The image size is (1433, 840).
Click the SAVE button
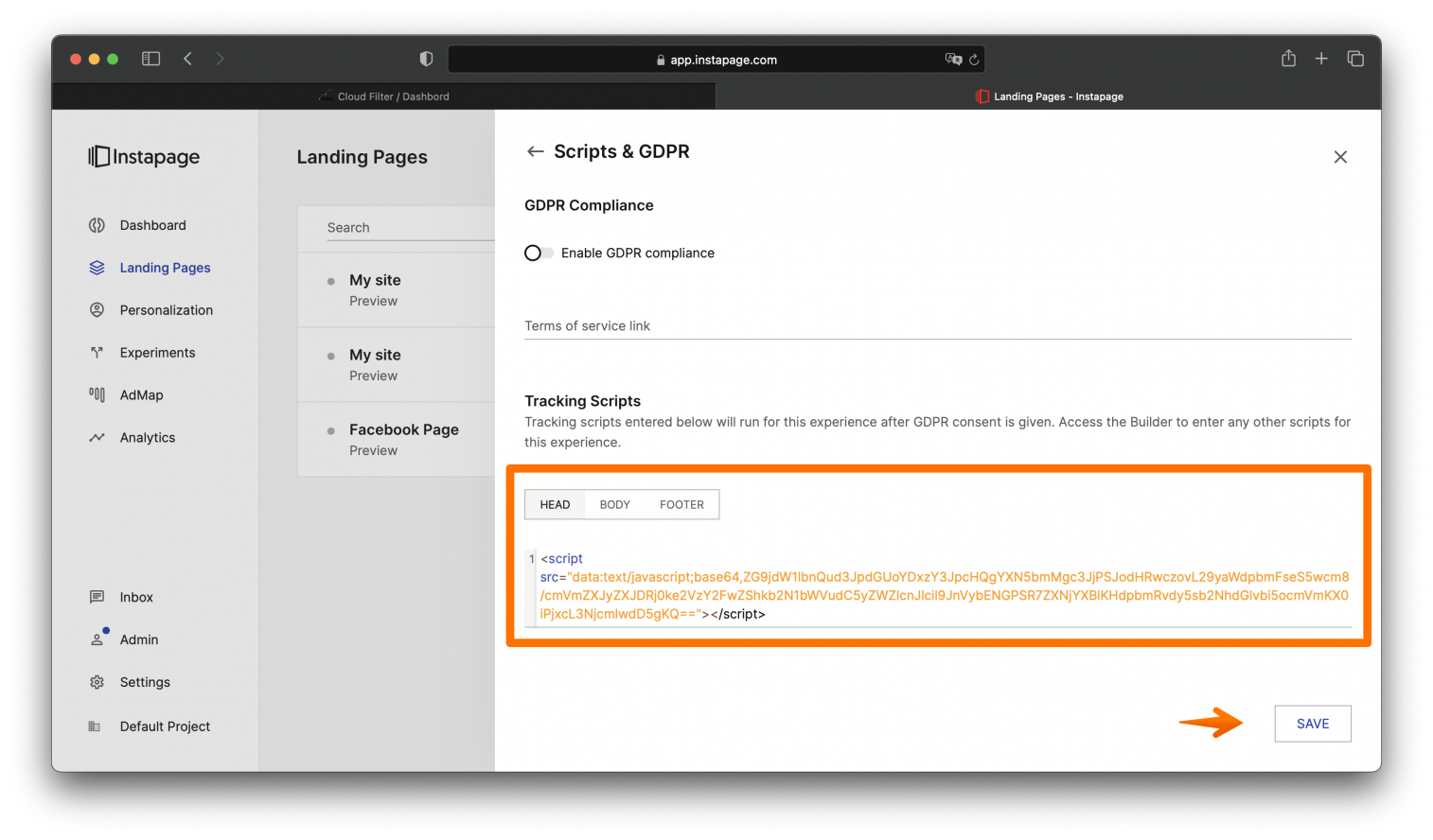pos(1313,724)
